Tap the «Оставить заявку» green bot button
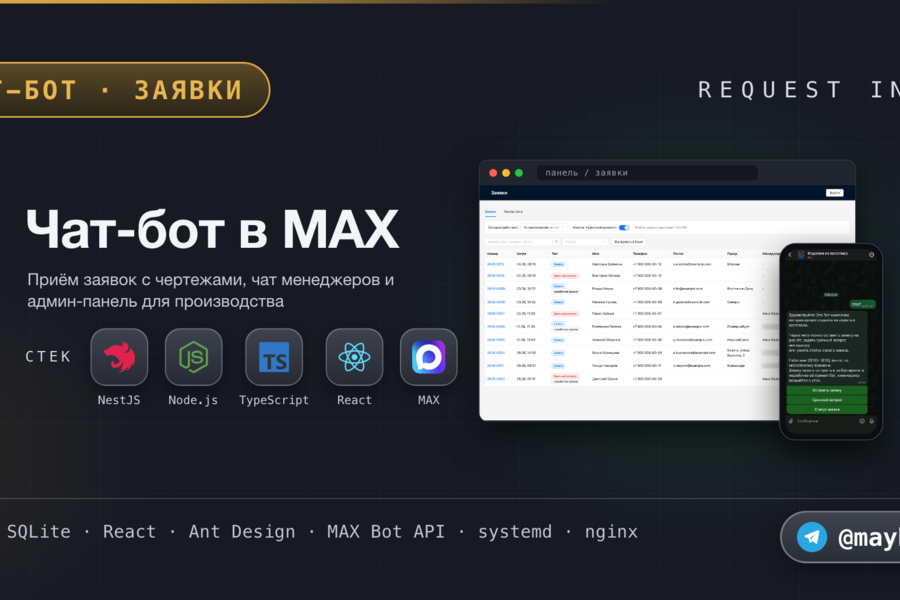The width and height of the screenshot is (900, 600). (x=827, y=390)
